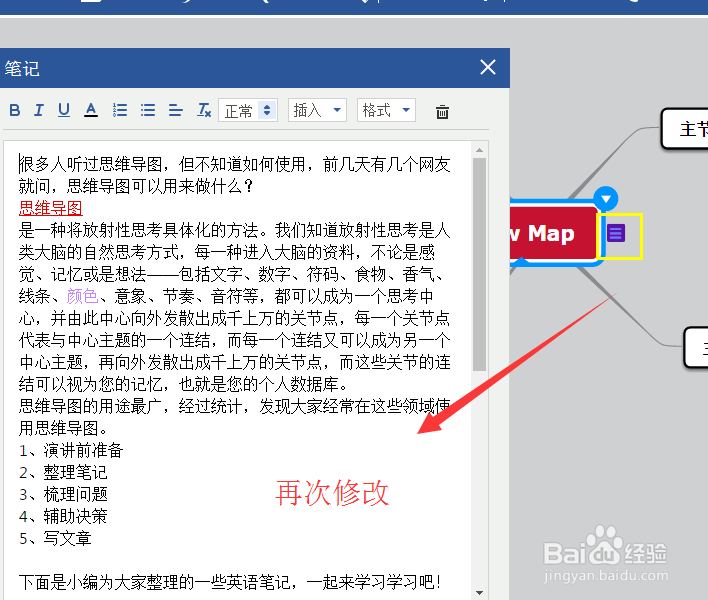Viewport: 708px width, 600px height.
Task: Open the purple note icon next to the Map node
Action: (x=616, y=233)
